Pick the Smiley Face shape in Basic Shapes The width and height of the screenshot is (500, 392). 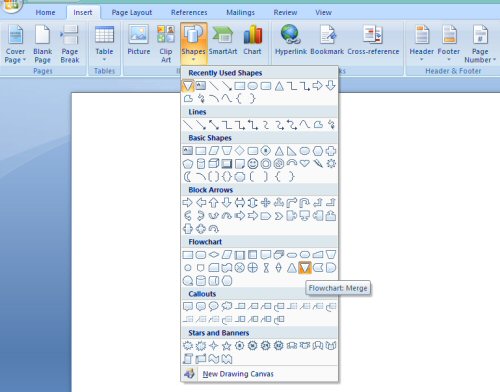point(253,164)
